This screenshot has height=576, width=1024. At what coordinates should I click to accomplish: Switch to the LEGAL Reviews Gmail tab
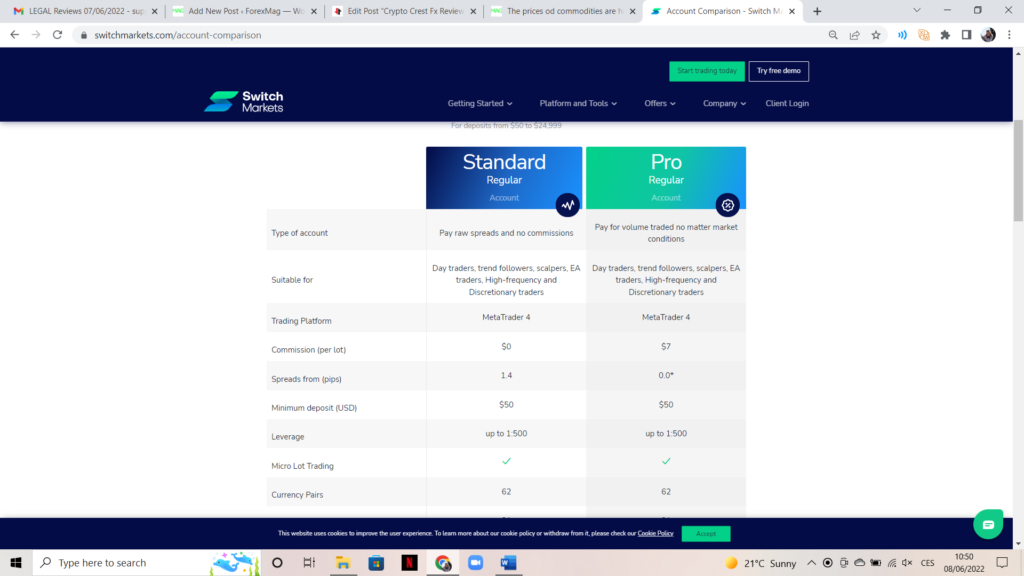pos(85,11)
